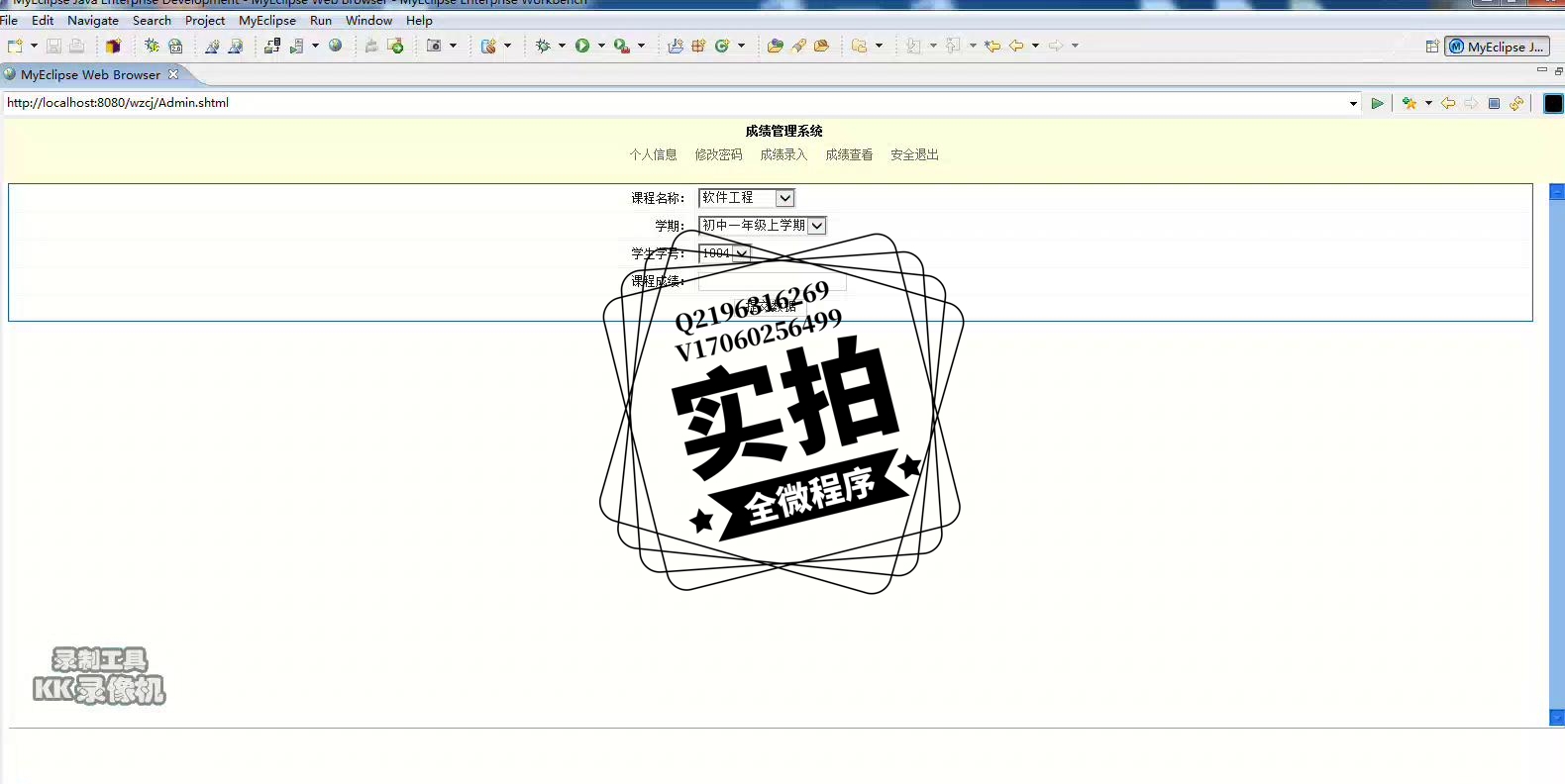
Task: Click the yellow Back navigation toolbar arrow
Action: point(1016,46)
